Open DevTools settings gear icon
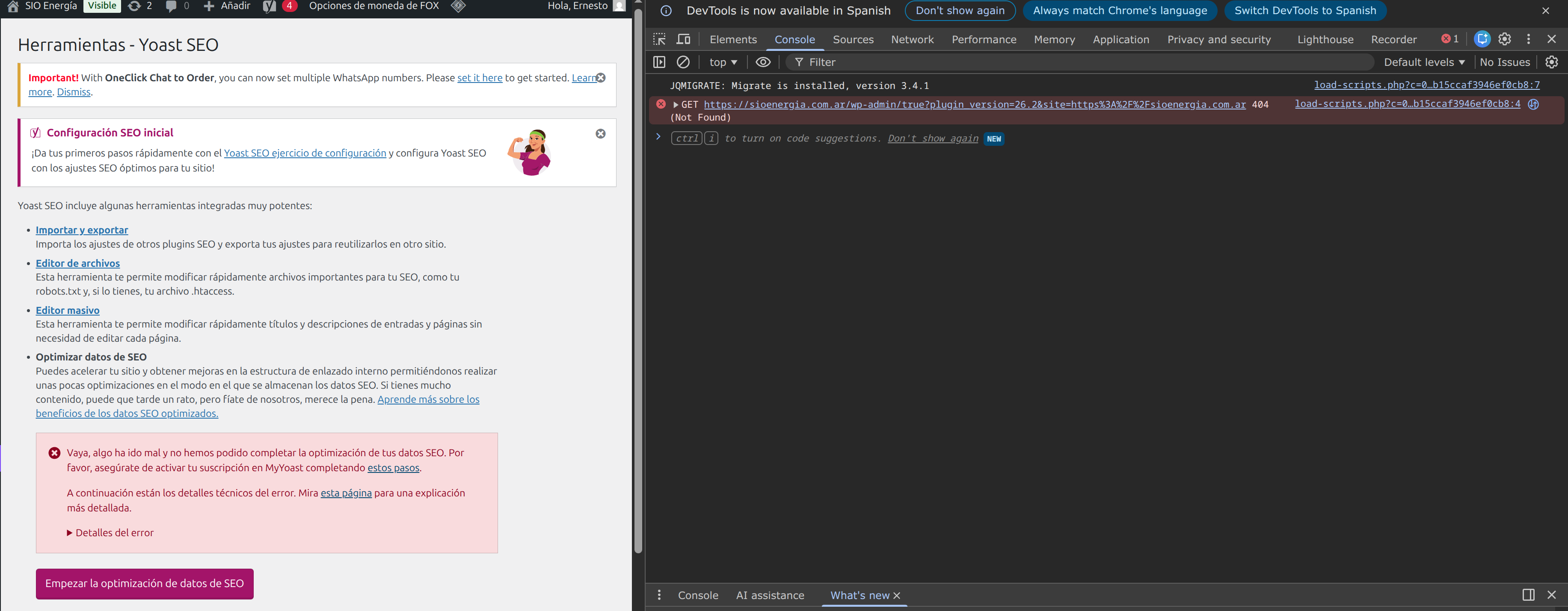The height and width of the screenshot is (611, 1568). (x=1505, y=40)
